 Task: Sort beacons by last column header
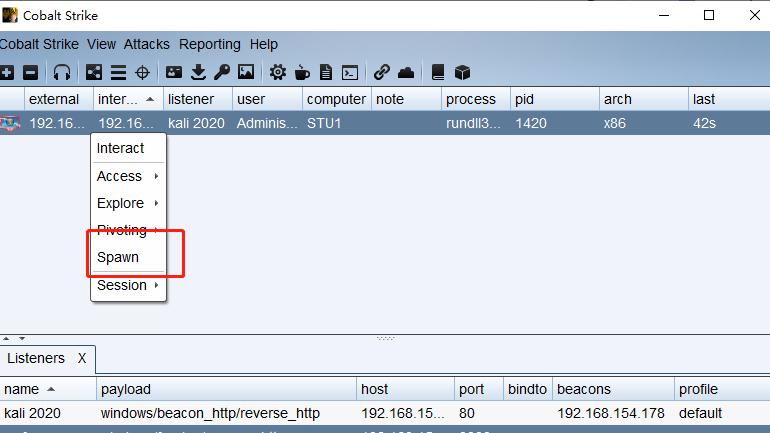coord(729,99)
